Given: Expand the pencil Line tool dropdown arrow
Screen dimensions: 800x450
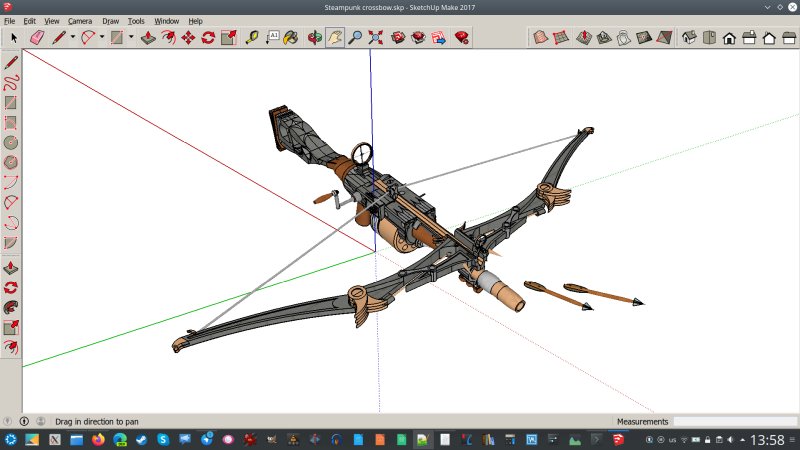Looking at the screenshot, I should 74,38.
